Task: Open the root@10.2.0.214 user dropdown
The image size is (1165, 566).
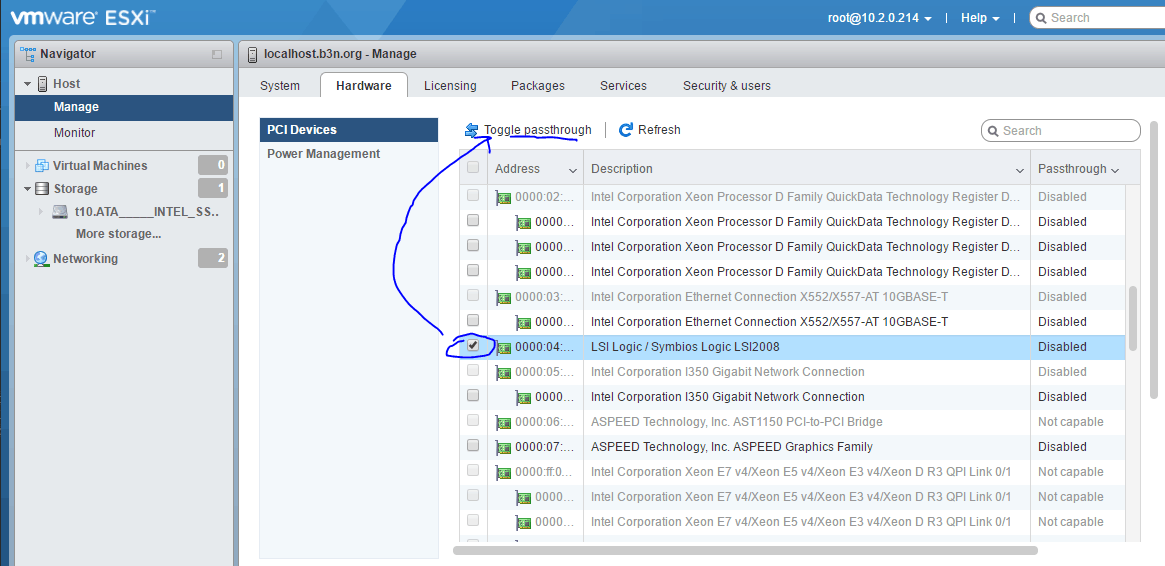Action: click(880, 18)
